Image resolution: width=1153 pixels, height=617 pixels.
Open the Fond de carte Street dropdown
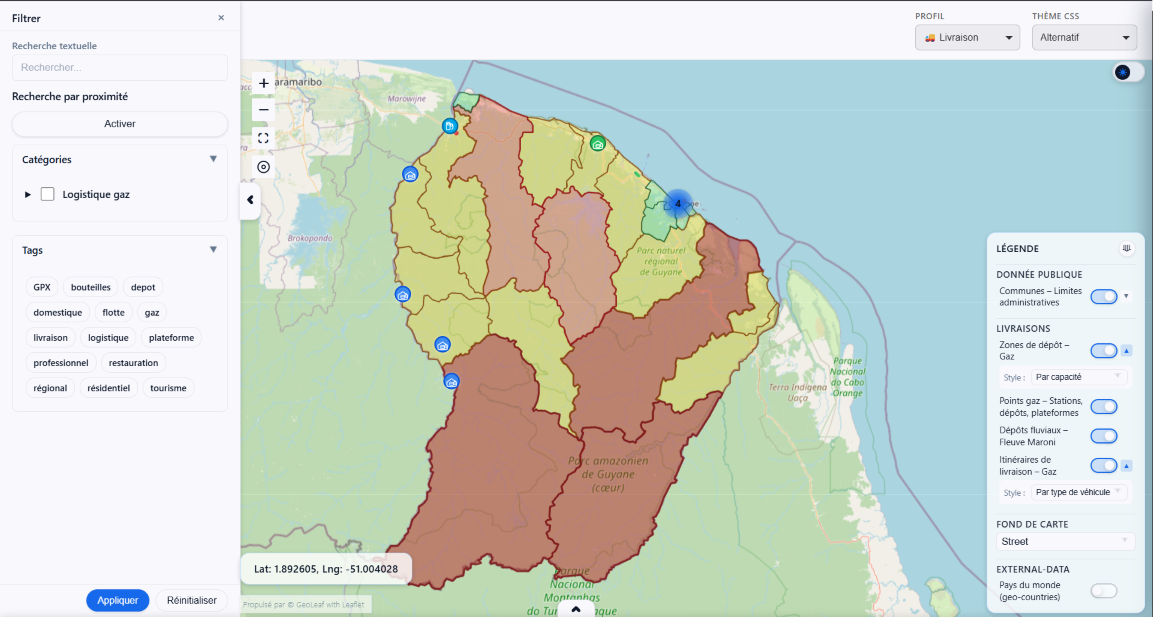point(1065,542)
